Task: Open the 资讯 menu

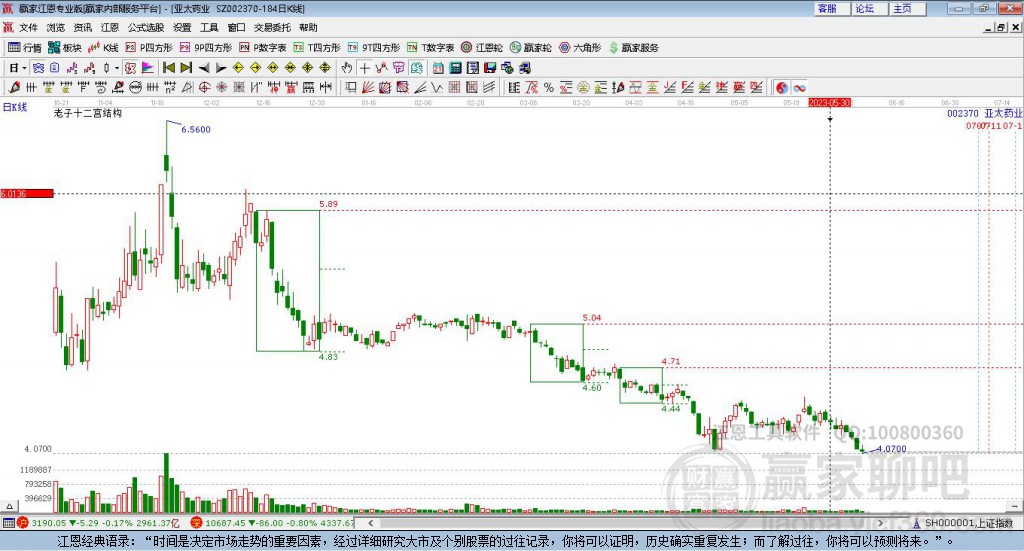Action: (x=82, y=27)
